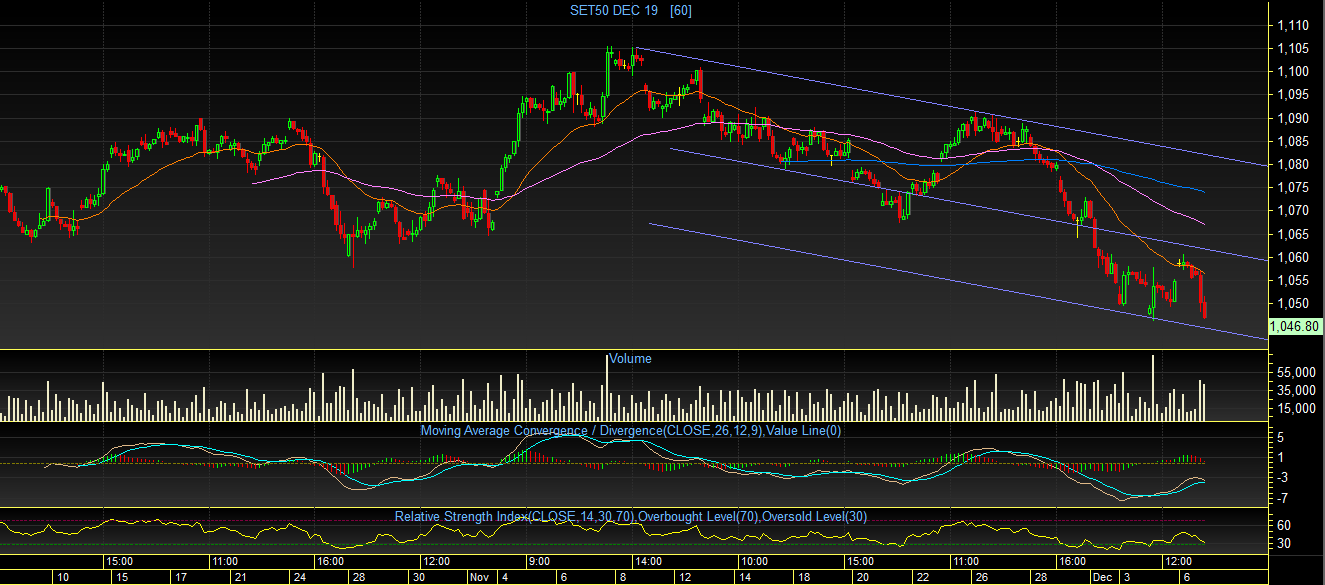
Task: Select the 60 RSI axis label
Action: click(1284, 525)
